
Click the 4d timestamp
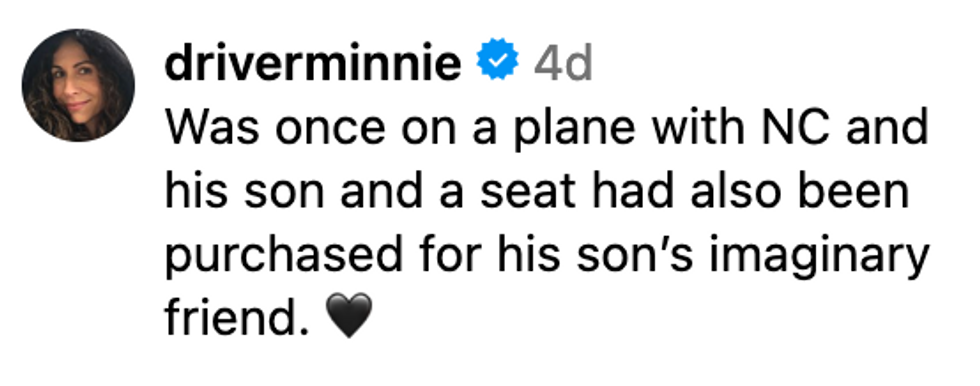coord(562,63)
